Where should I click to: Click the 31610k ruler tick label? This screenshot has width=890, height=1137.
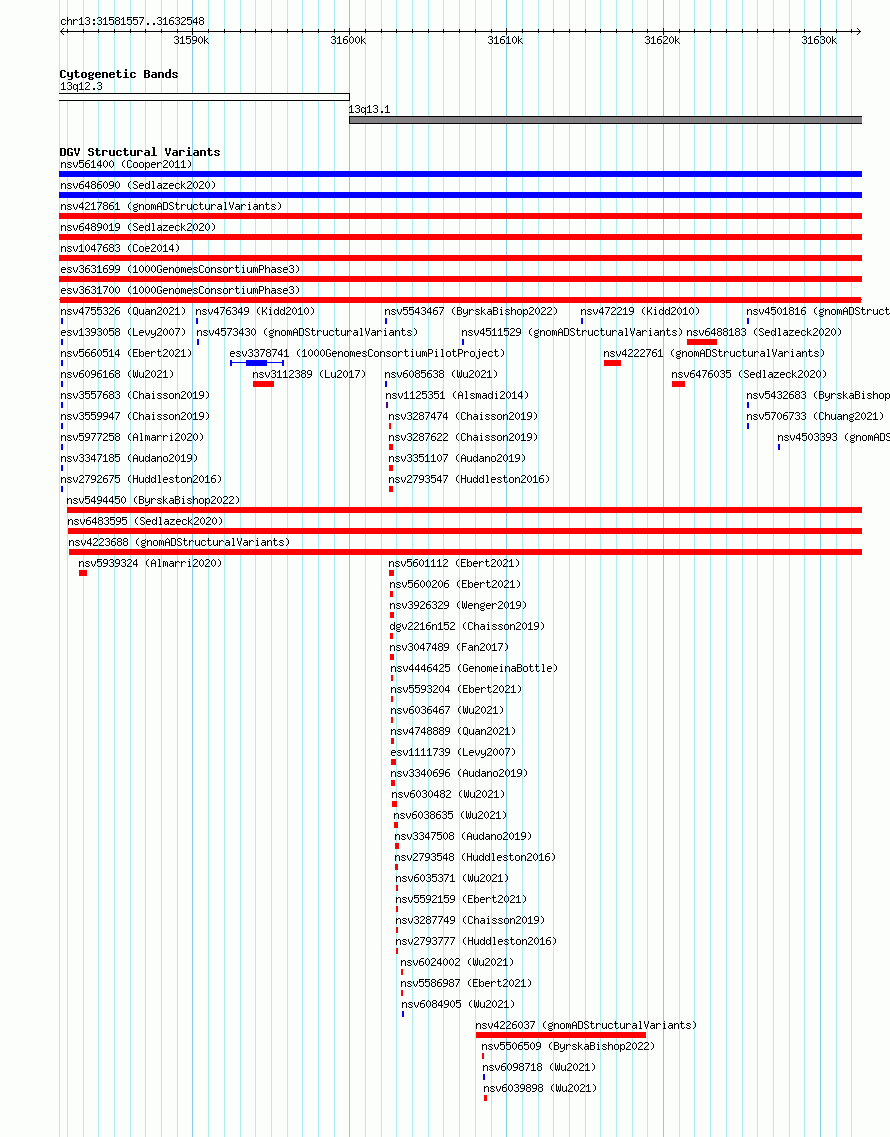point(506,41)
